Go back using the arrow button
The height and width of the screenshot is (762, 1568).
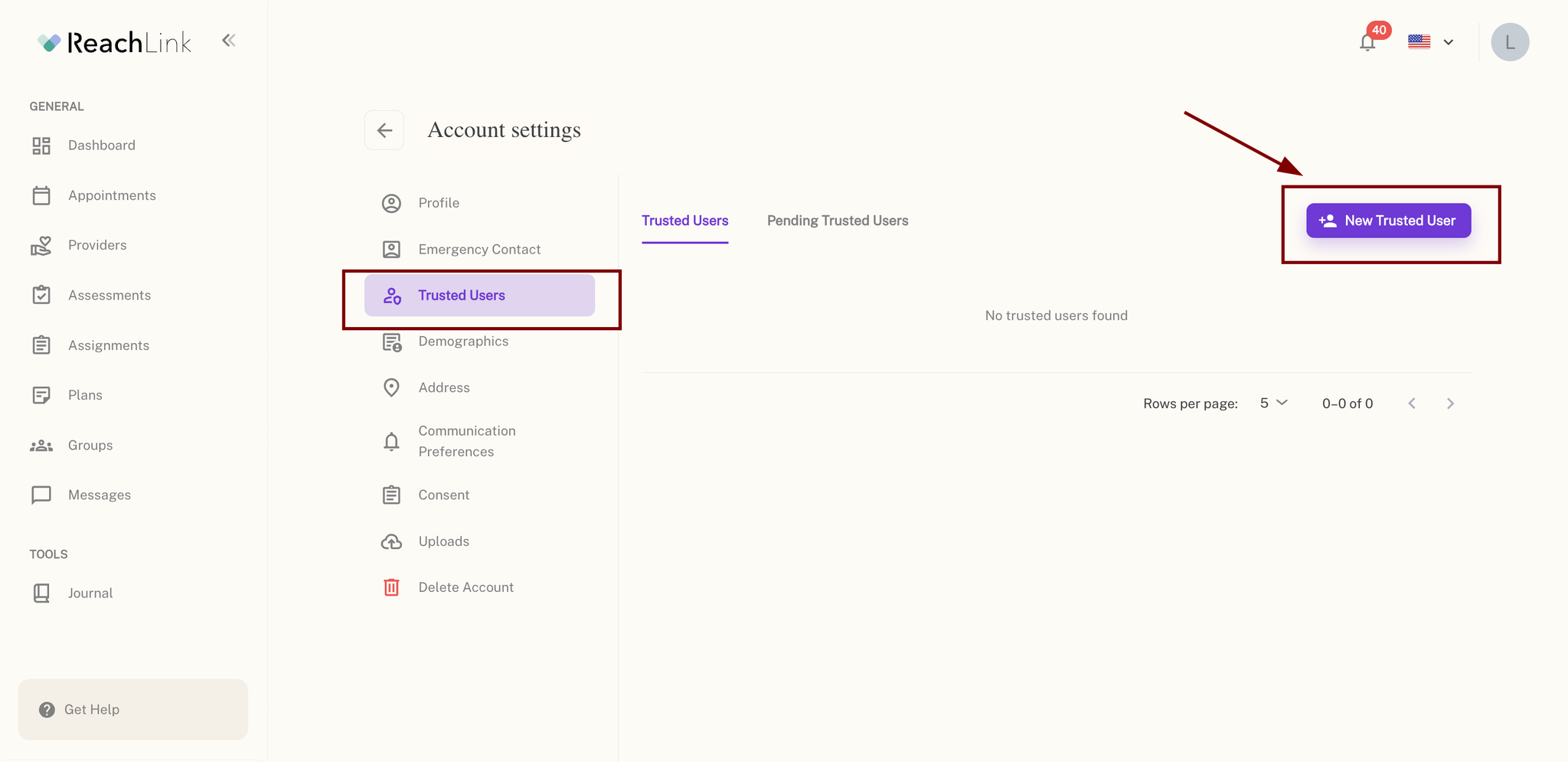point(384,130)
